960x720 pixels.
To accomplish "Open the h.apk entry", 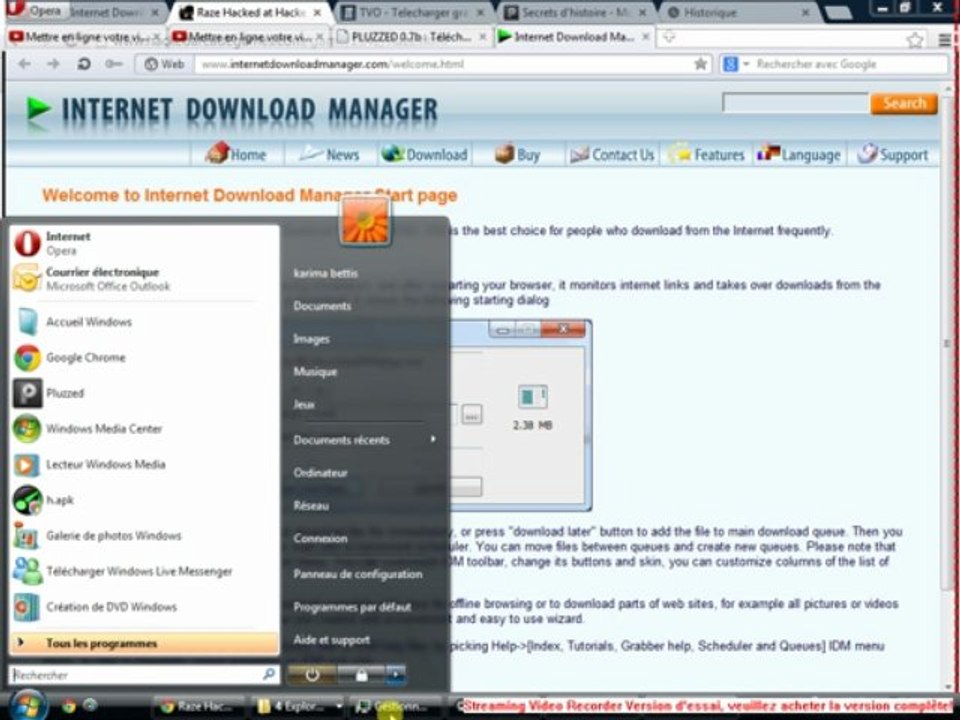I will point(144,500).
